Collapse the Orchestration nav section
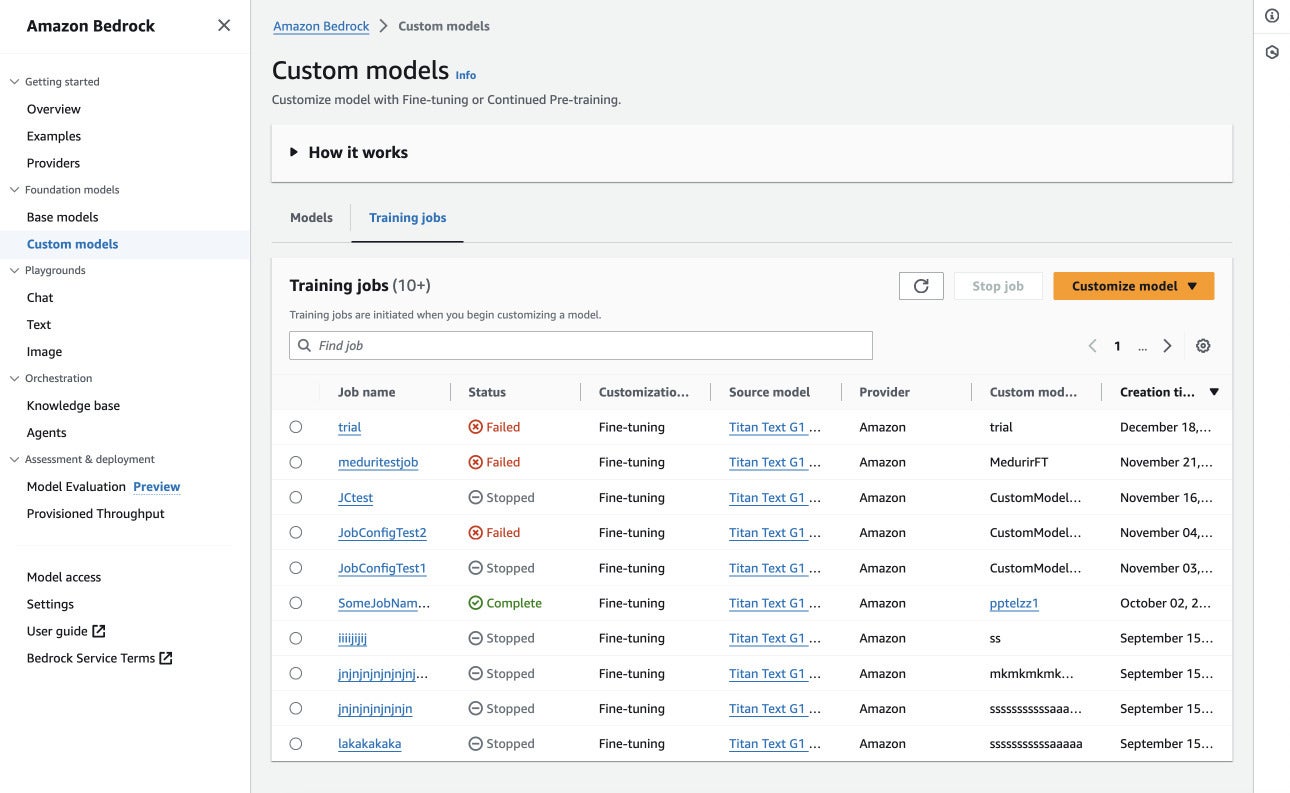The height and width of the screenshot is (793, 1290). pos(15,379)
